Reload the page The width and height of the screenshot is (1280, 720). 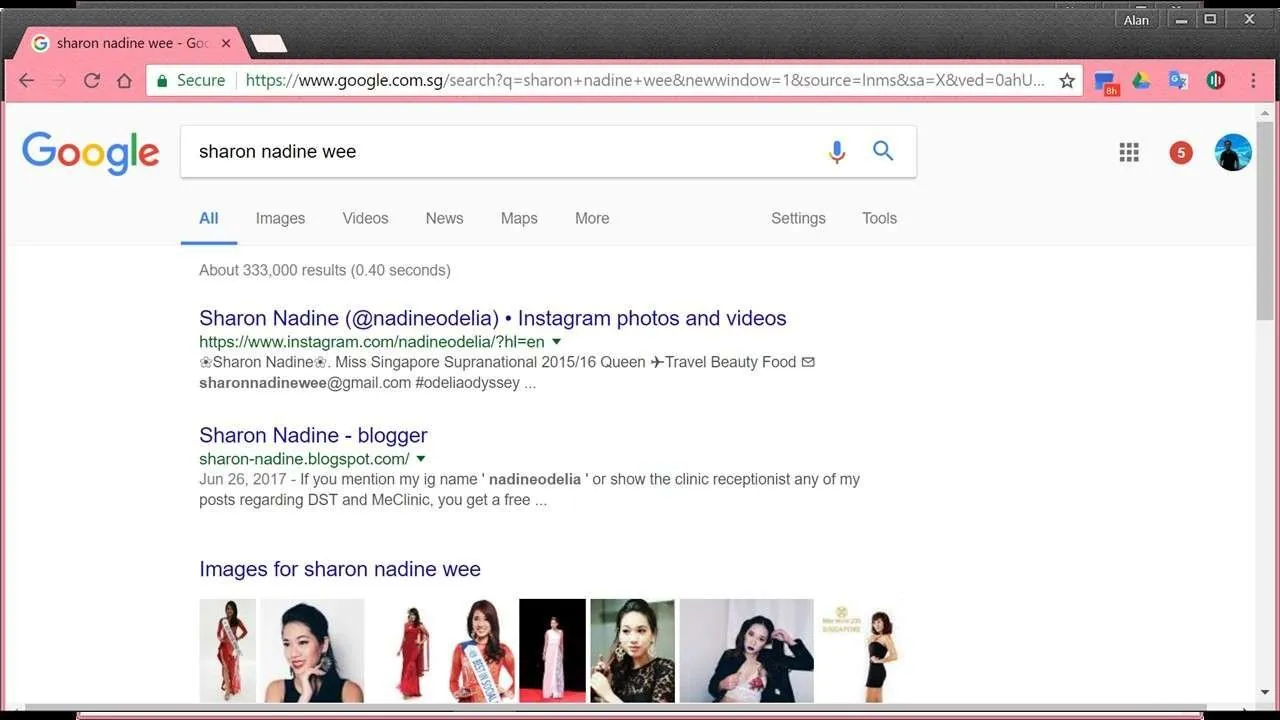pos(92,81)
